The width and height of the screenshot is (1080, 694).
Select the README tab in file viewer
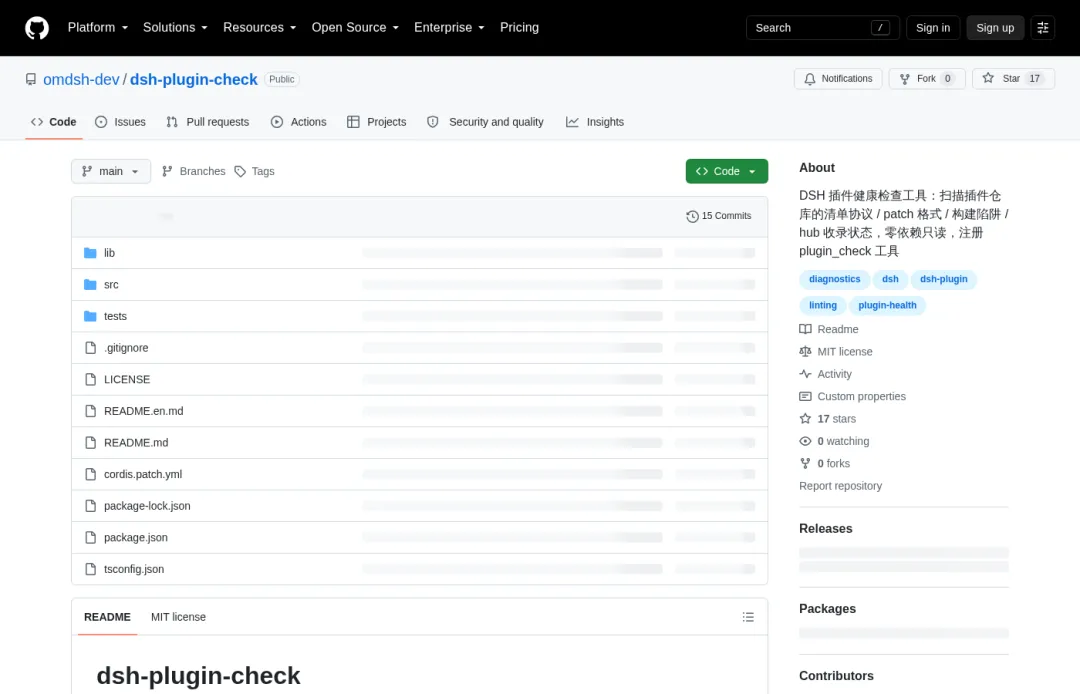107,617
